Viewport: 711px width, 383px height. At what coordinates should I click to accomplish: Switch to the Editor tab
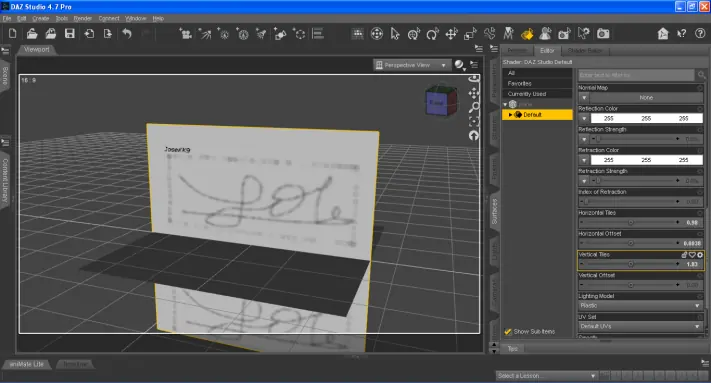[547, 50]
